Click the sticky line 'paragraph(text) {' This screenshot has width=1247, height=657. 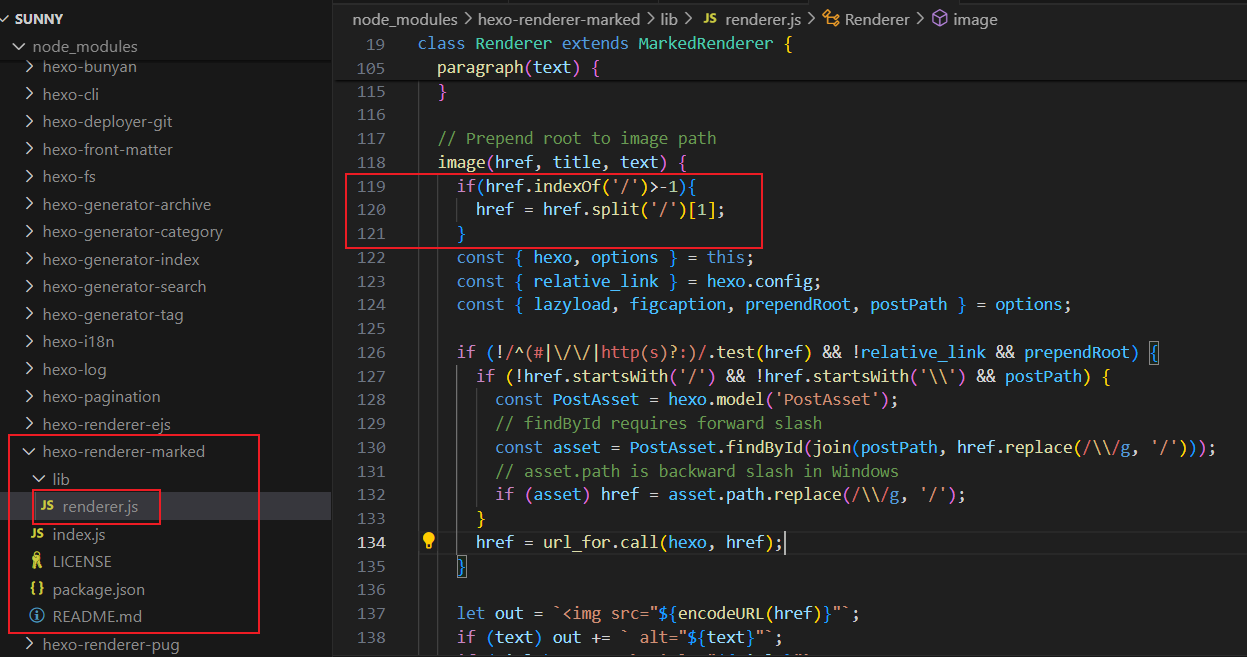coord(518,68)
